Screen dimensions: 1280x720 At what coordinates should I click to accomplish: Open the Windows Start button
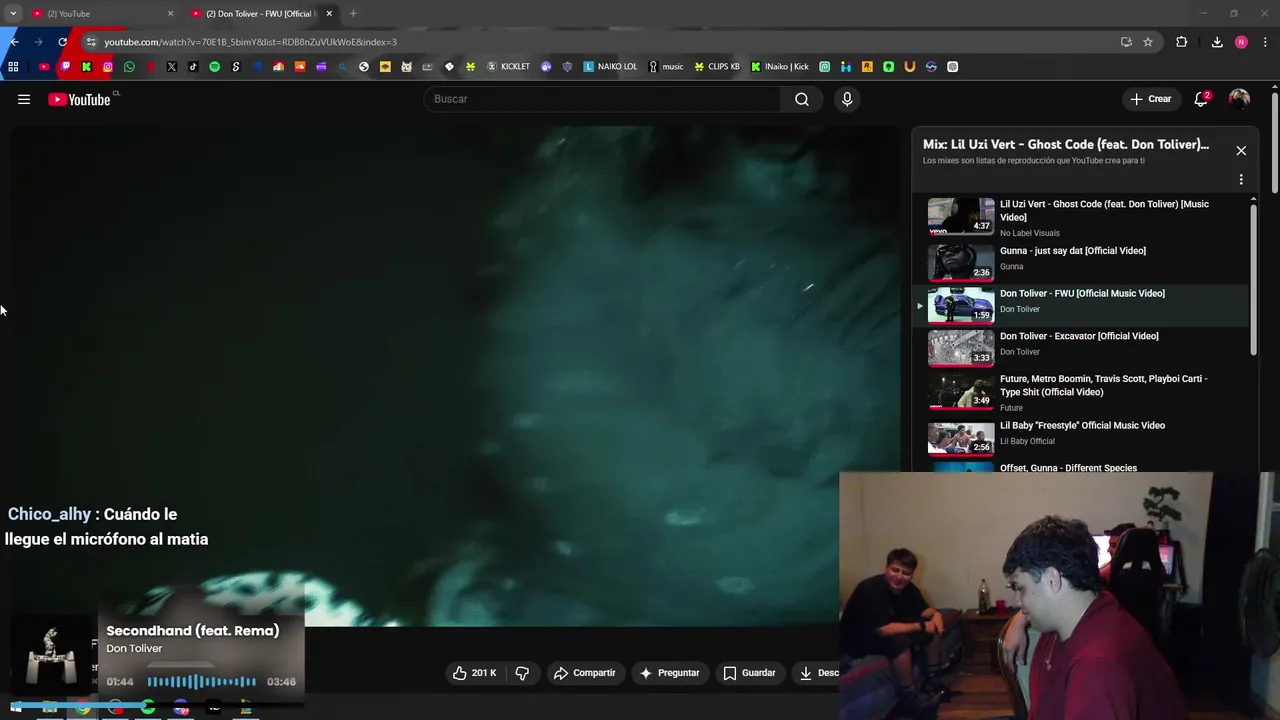point(16,708)
